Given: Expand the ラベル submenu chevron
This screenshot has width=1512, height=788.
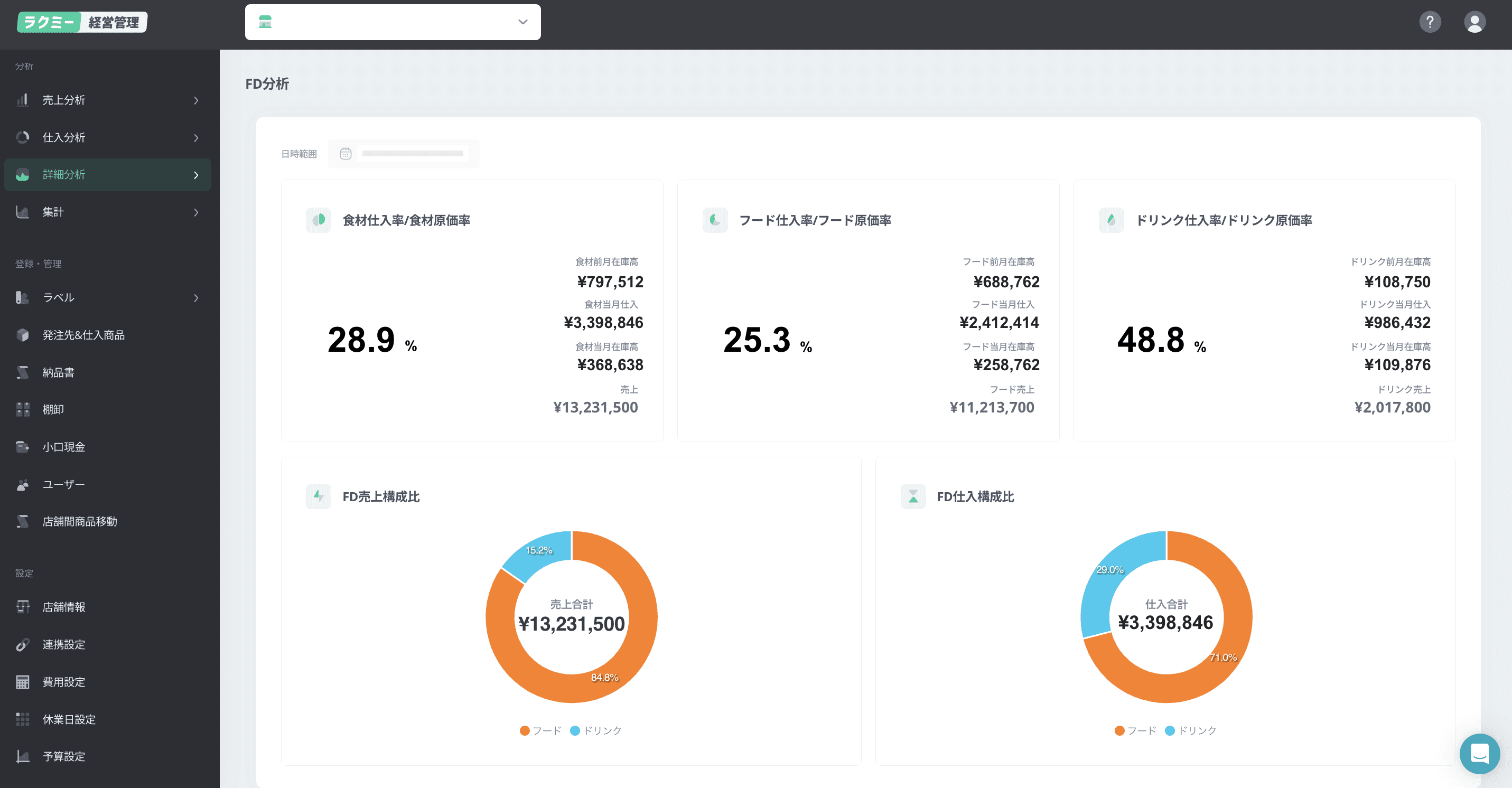Looking at the screenshot, I should click(196, 298).
